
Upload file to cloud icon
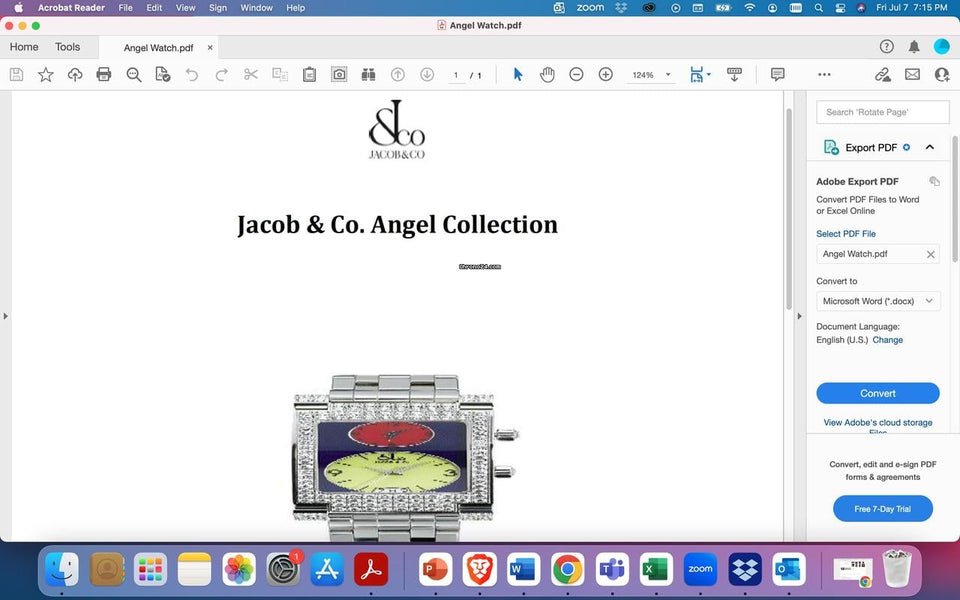(75, 75)
